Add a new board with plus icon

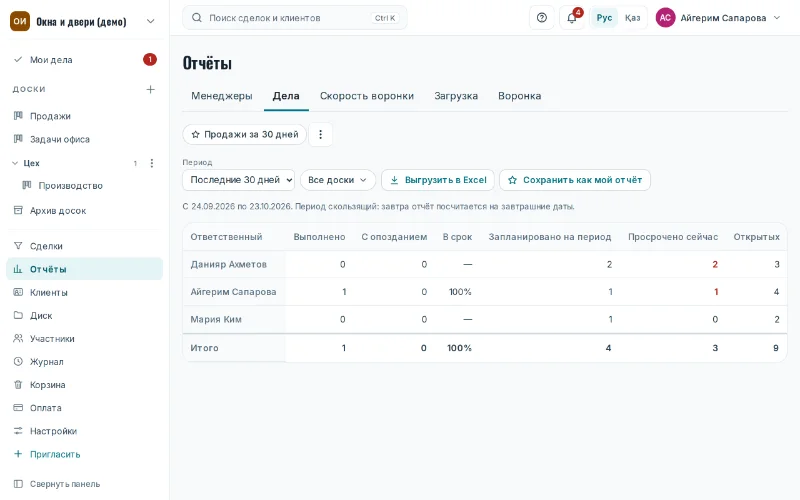pos(151,89)
